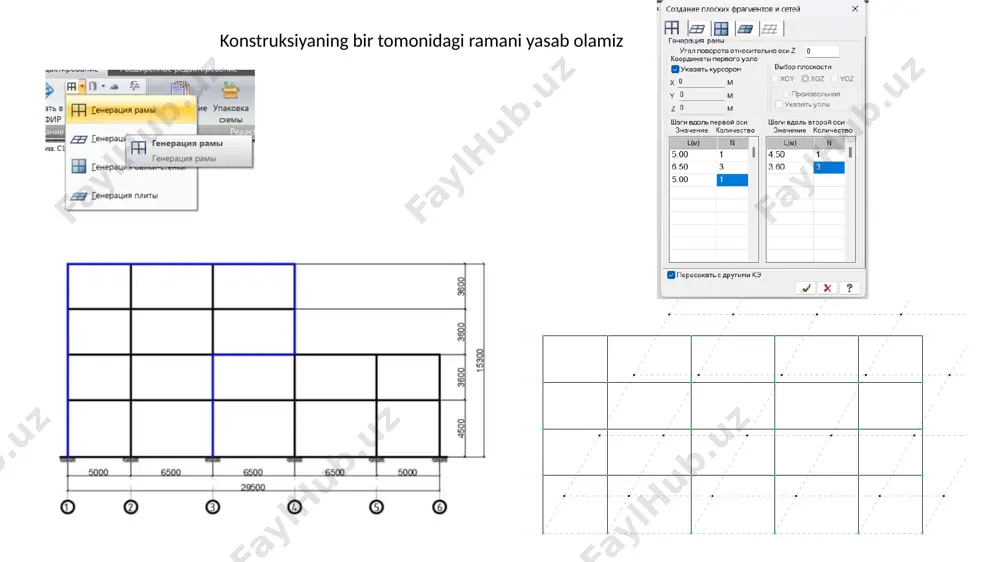Select first-axis N cell with value 3
Viewport: 1000px width, 562px height.
(732, 167)
